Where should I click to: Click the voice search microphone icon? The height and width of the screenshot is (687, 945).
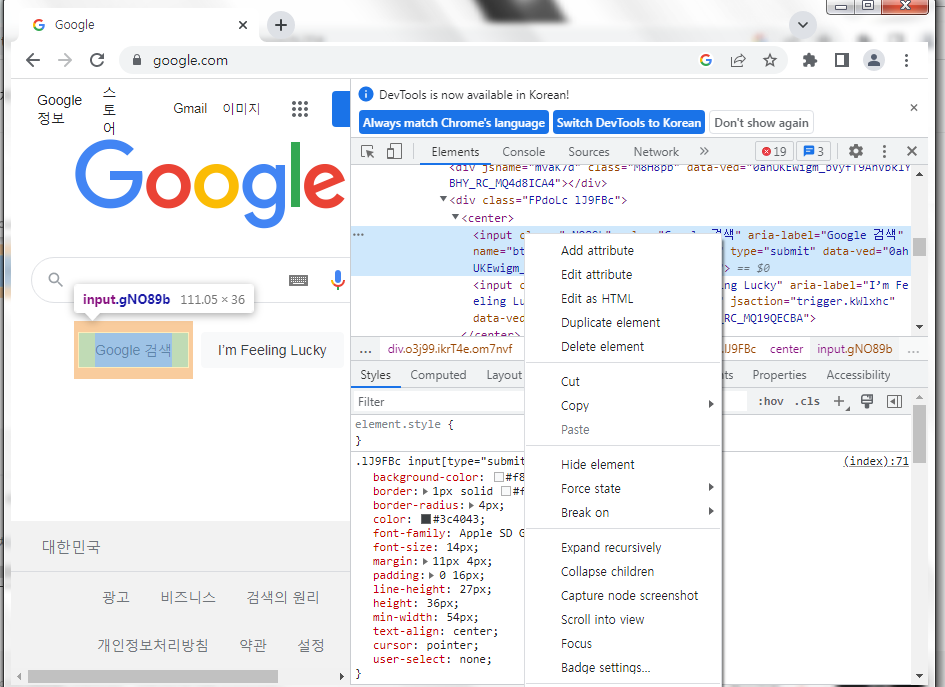[337, 281]
